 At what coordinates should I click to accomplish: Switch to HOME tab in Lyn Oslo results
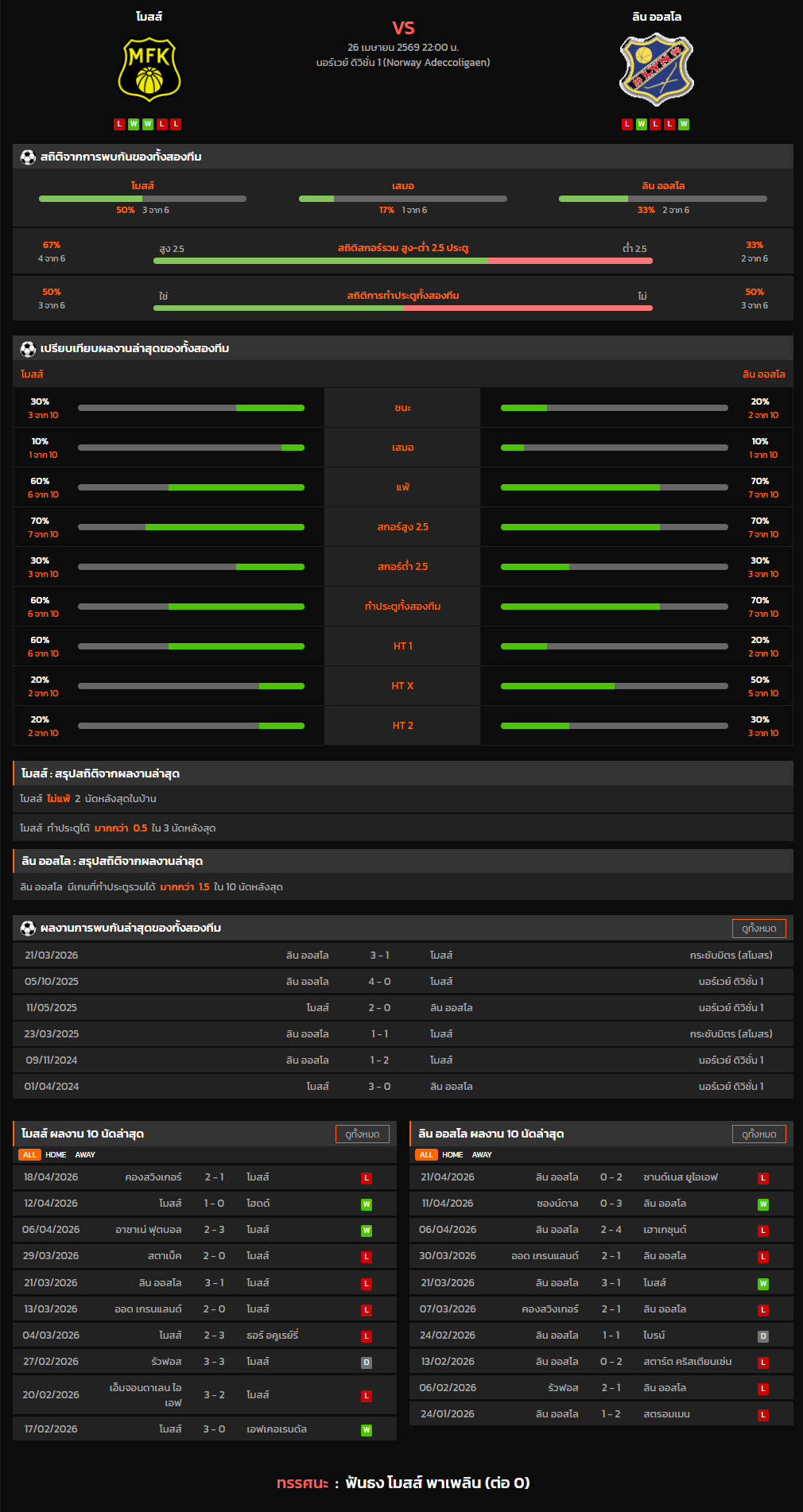tap(452, 1154)
